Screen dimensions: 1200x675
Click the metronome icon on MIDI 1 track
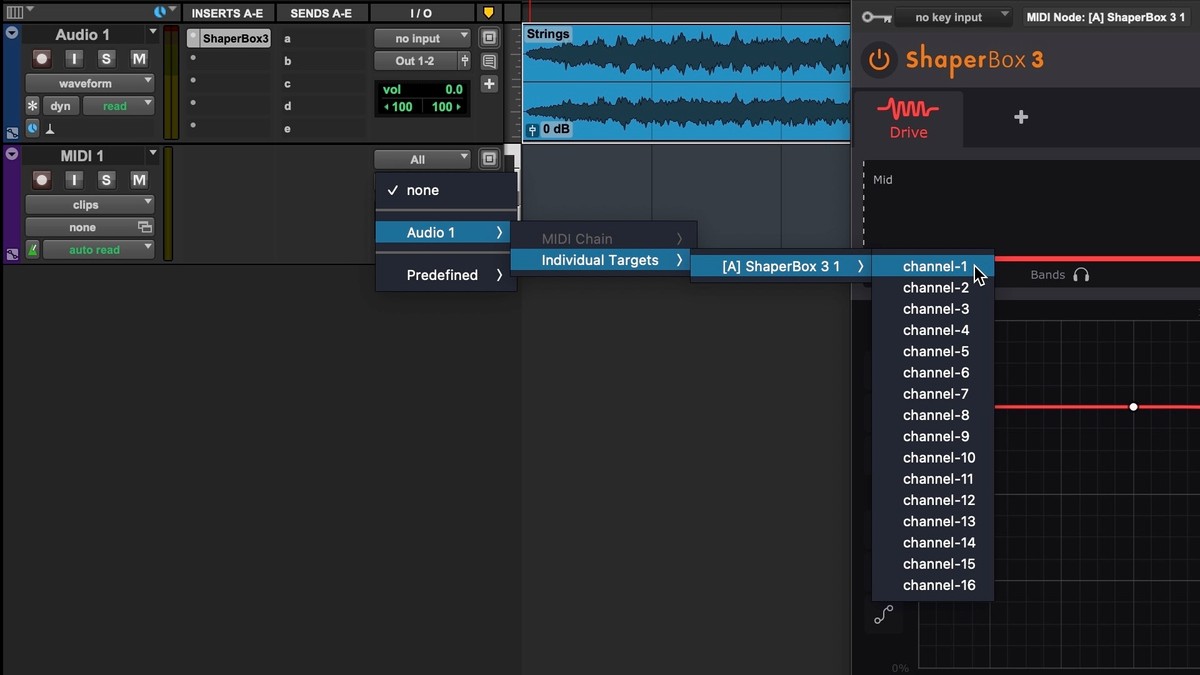[x=33, y=250]
